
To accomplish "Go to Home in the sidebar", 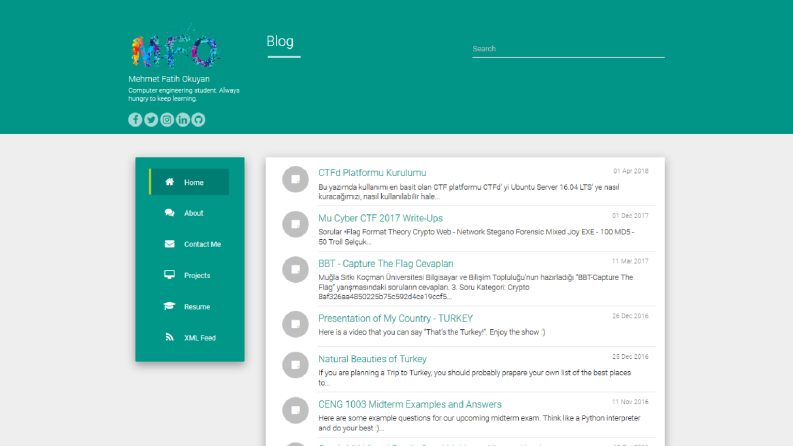I will [189, 182].
